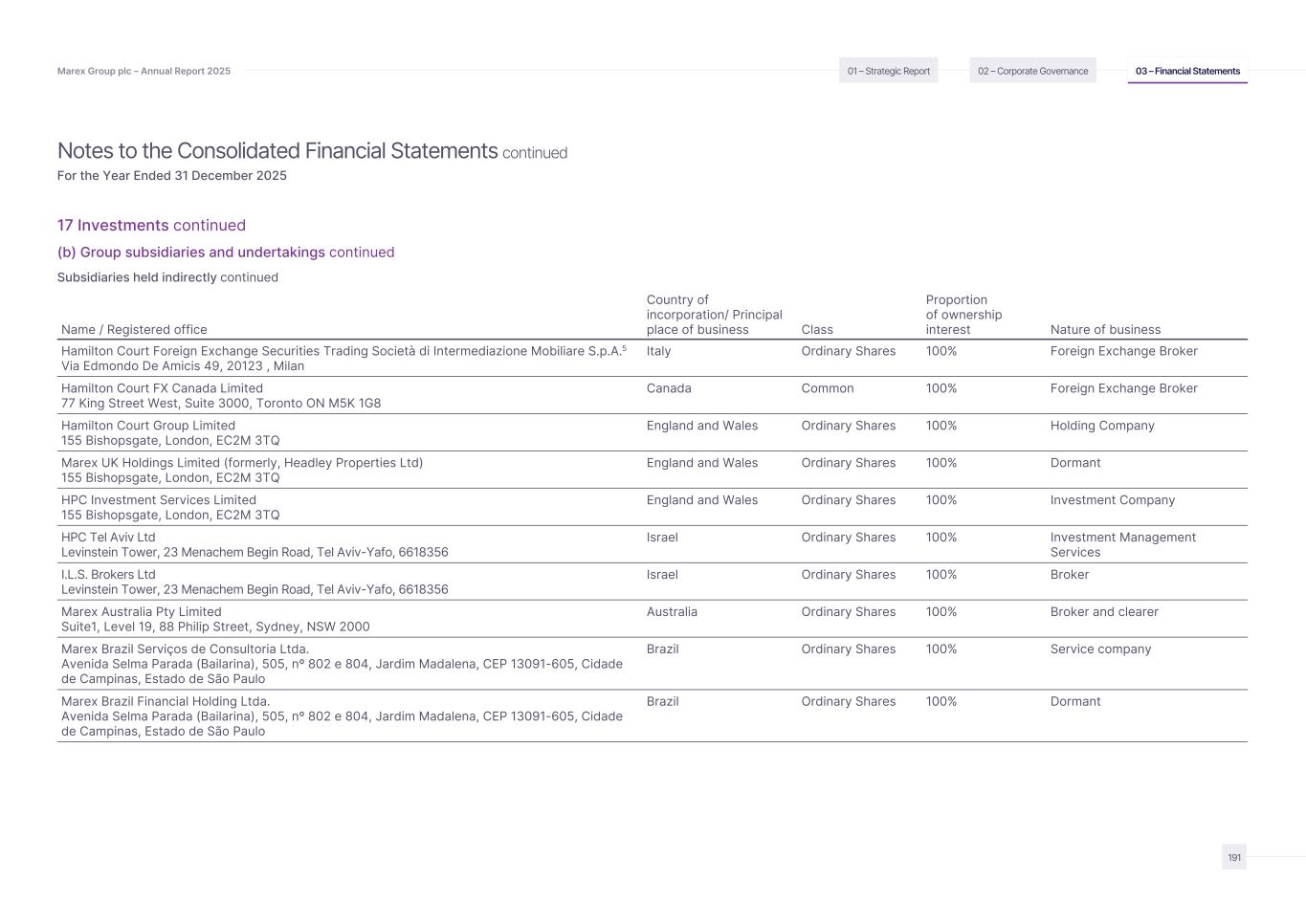Click the 'Class' column header
Screen dimensions: 1306x924
point(817,330)
